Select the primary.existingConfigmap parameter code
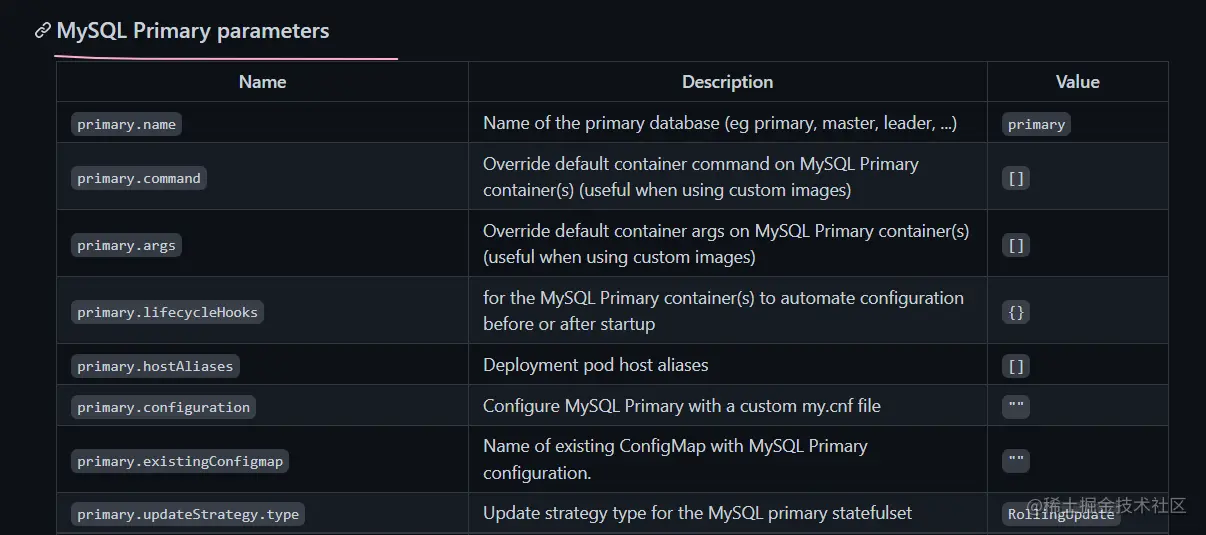The height and width of the screenshot is (535, 1206). coord(180,461)
